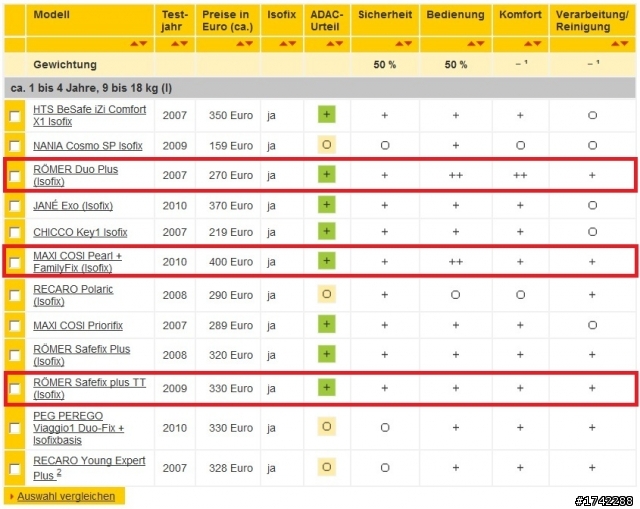Click green ADAC-Urteil badge for RÖMER Duo Plus

(327, 175)
